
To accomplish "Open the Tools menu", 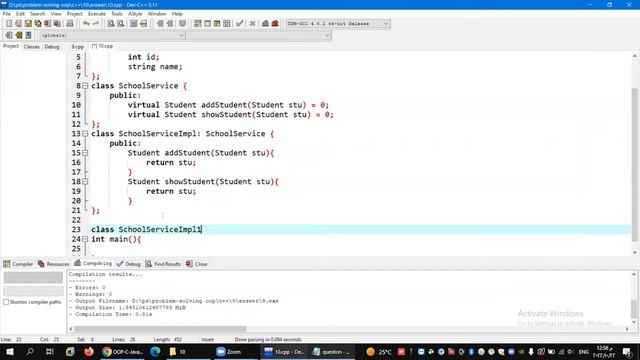I will (x=117, y=14).
